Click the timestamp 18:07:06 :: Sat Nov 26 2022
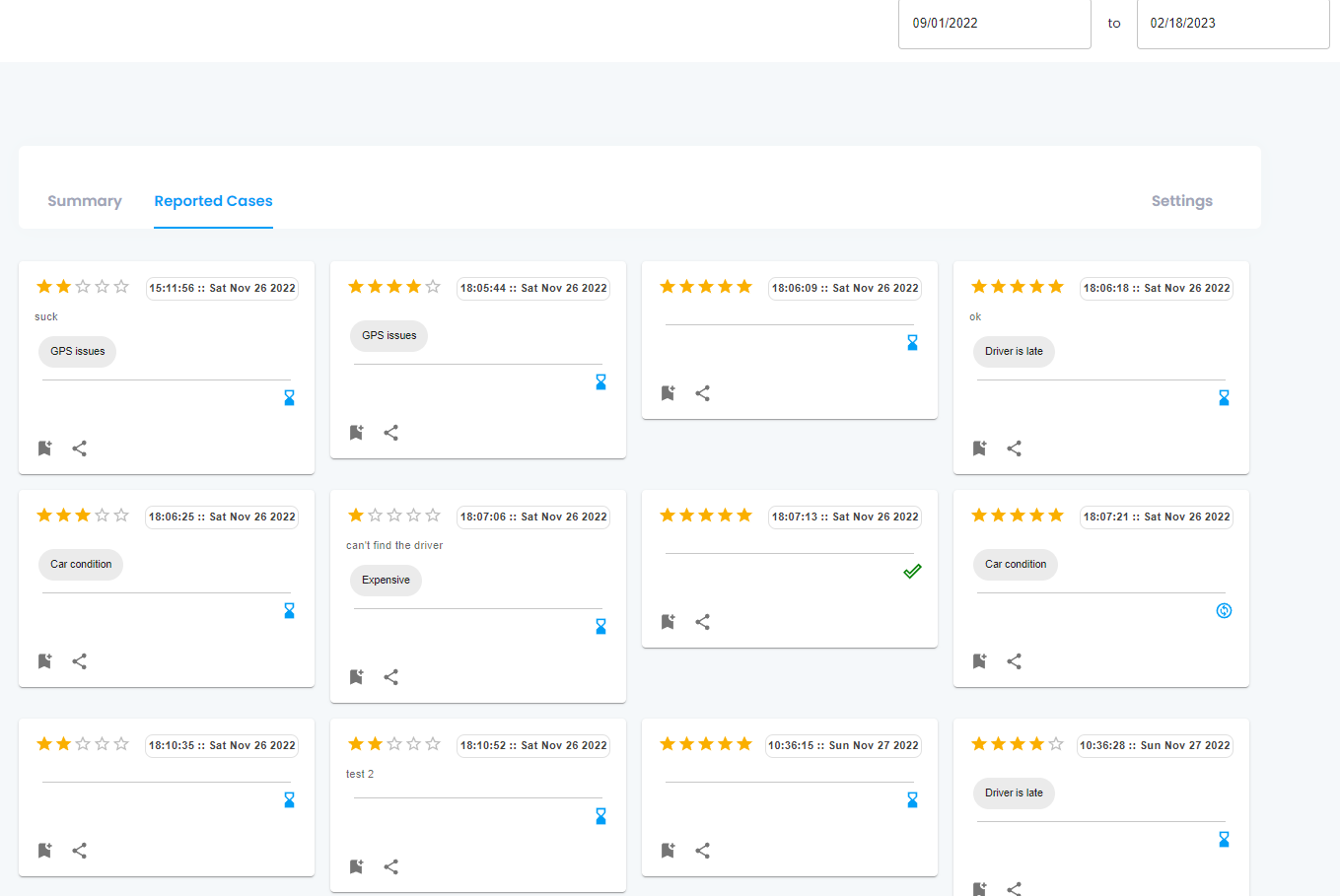Image resolution: width=1340 pixels, height=896 pixels. pyautogui.click(x=533, y=517)
